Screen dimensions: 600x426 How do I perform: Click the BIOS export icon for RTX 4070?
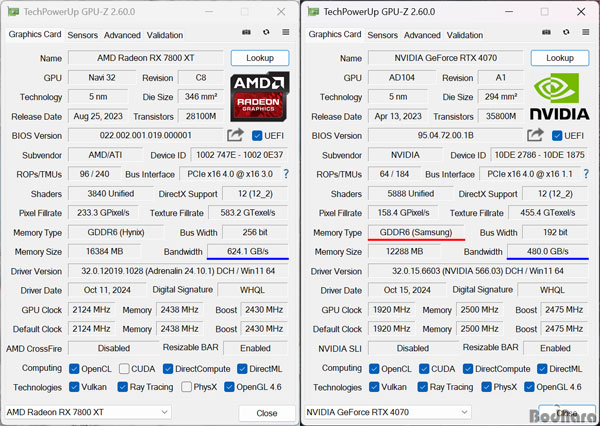point(535,136)
